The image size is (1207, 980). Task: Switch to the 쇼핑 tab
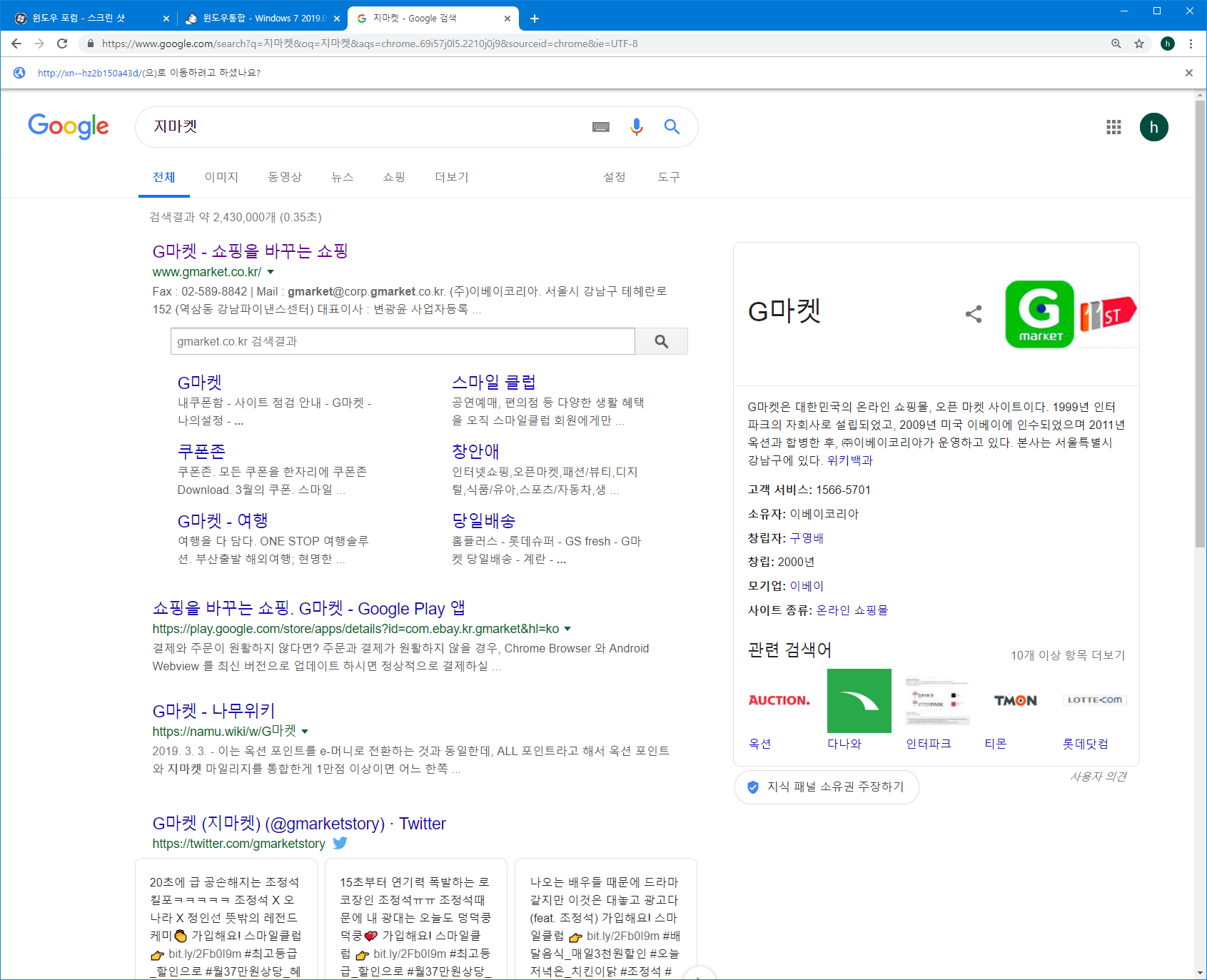click(394, 177)
